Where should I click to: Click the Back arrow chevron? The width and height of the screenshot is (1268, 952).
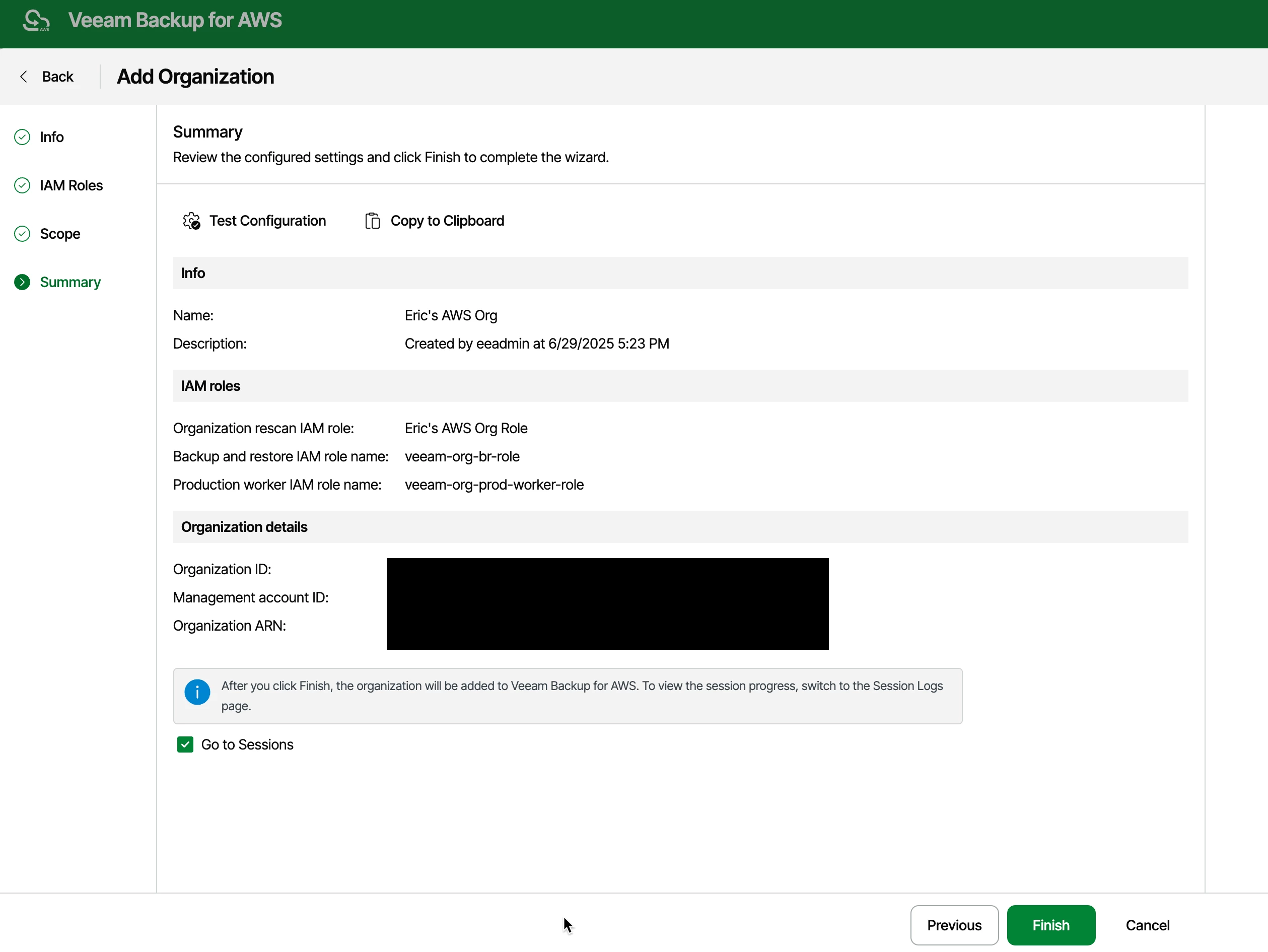[x=24, y=76]
